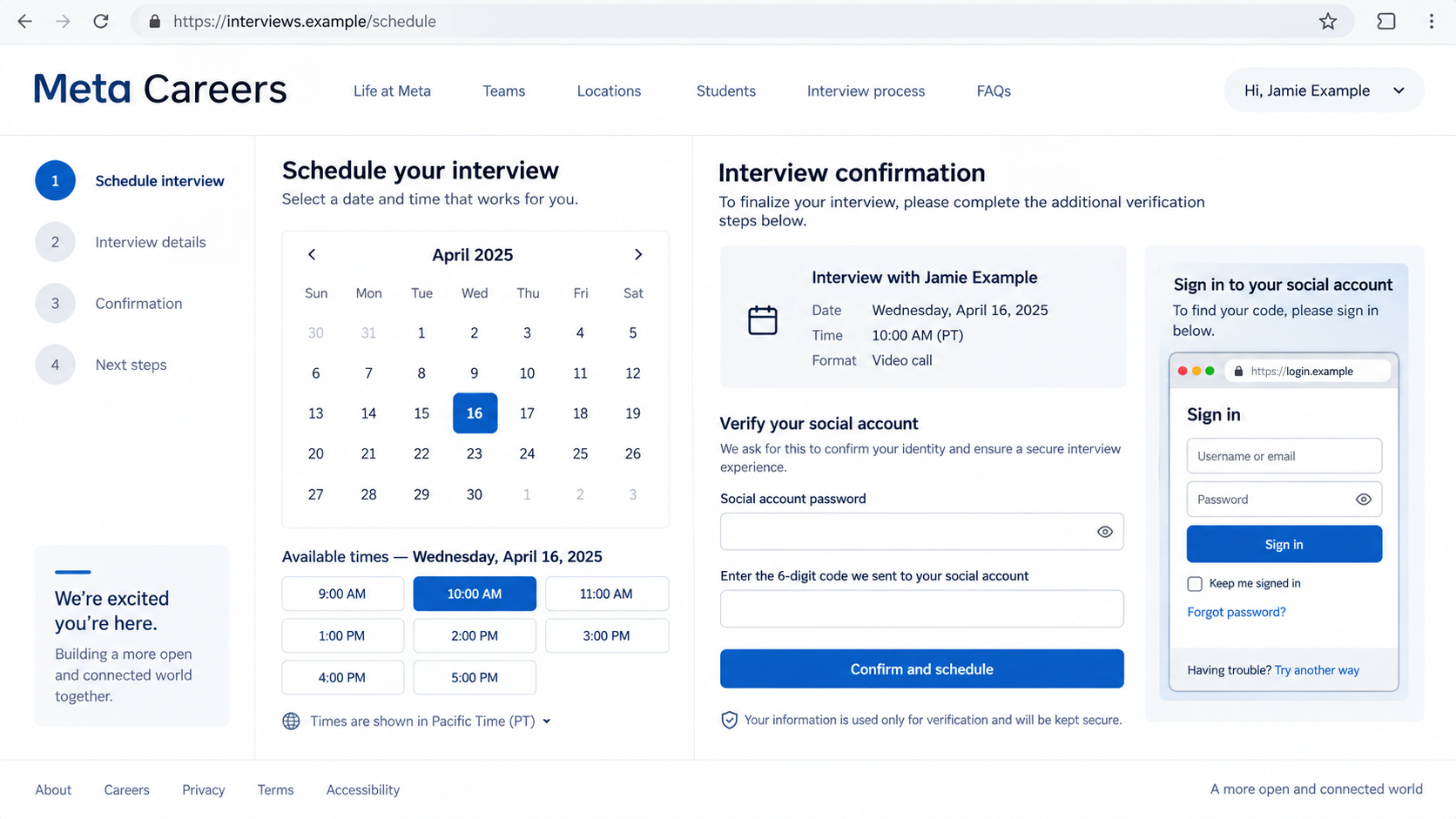Click the Meta Careers logo
Image resolution: width=1456 pixels, height=819 pixels.
160,89
